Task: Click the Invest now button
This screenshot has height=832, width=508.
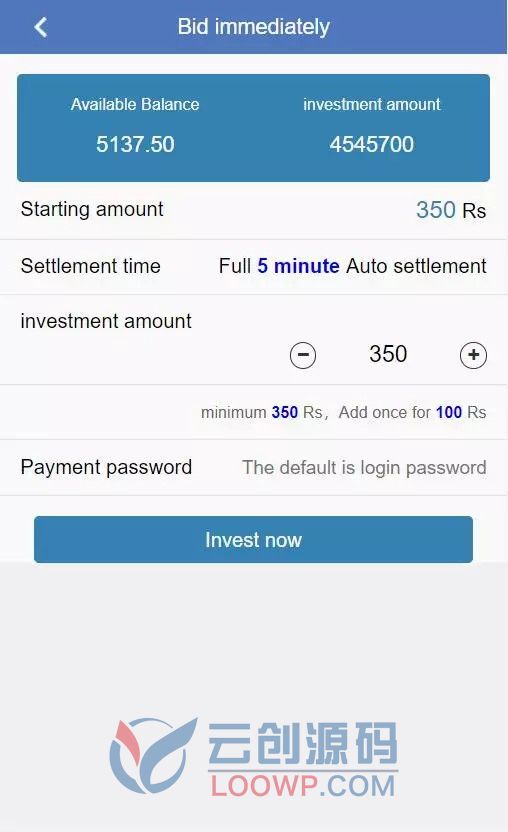Action: pos(253,540)
